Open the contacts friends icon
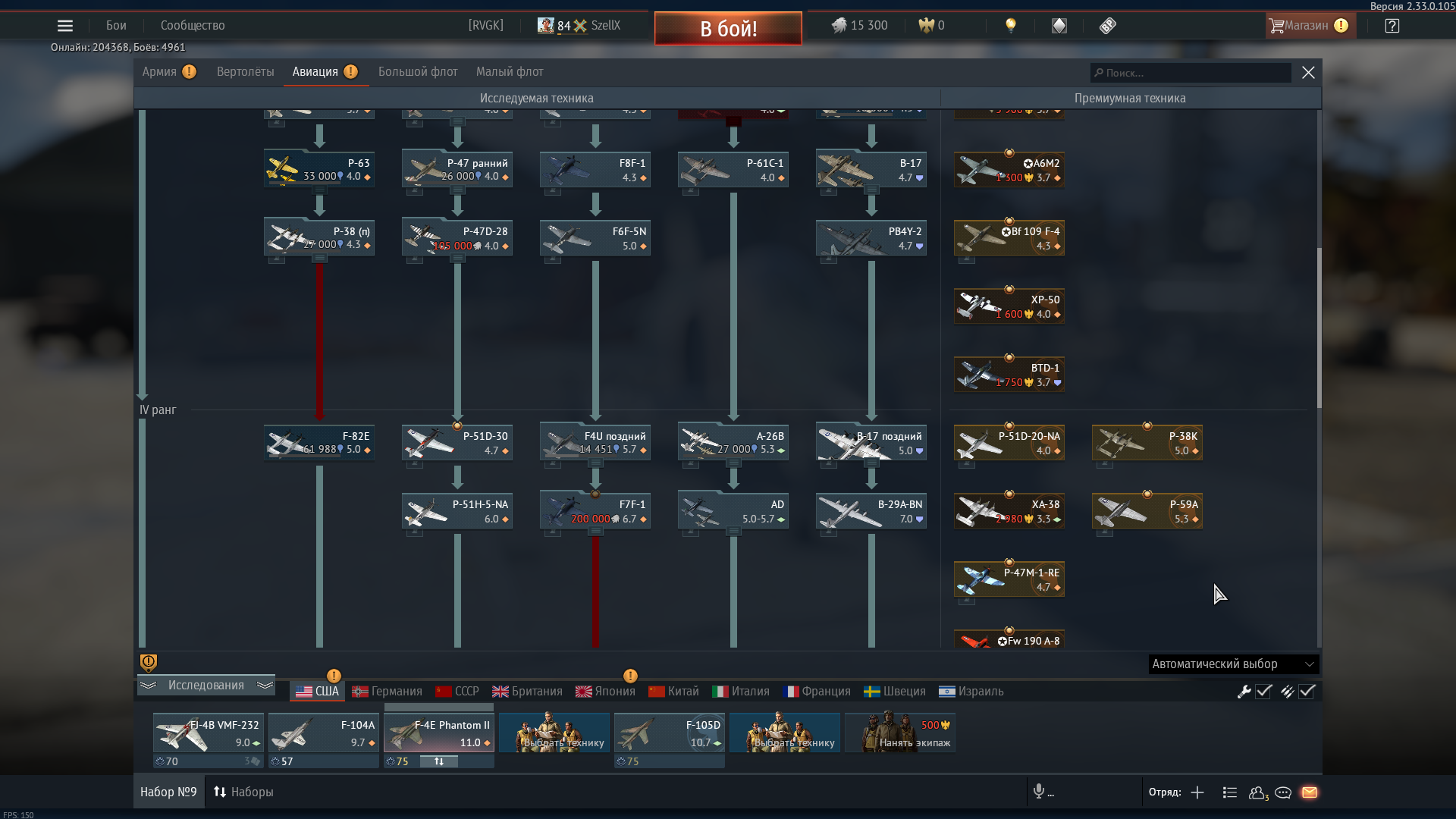 pos(1258,792)
